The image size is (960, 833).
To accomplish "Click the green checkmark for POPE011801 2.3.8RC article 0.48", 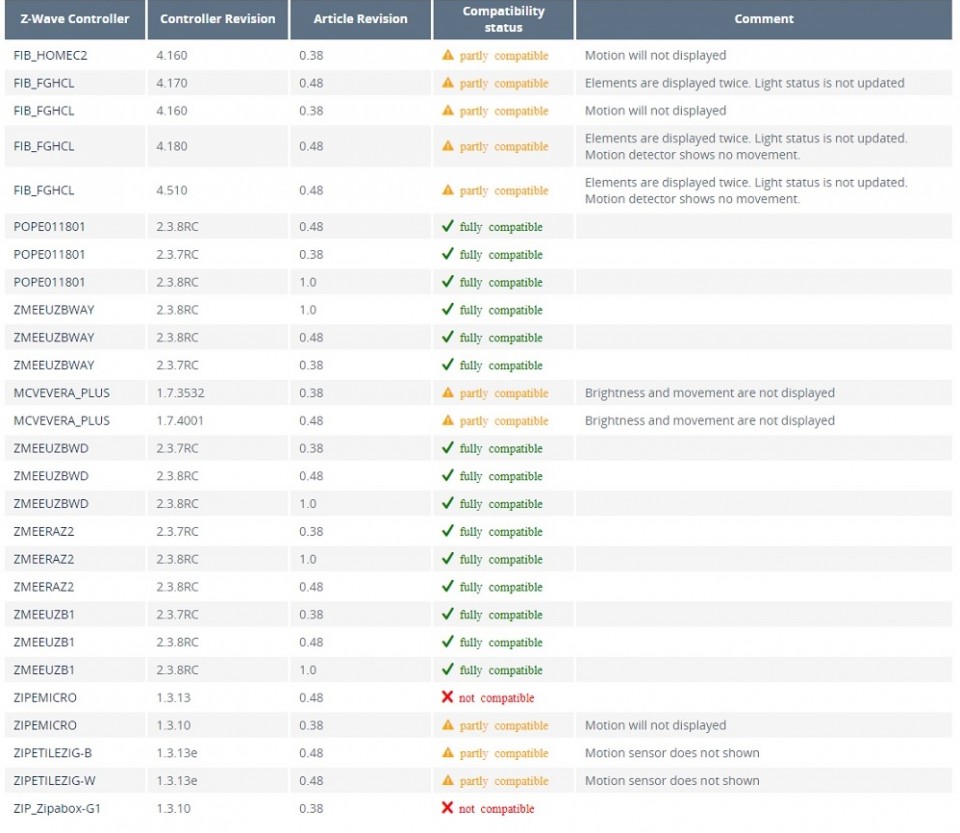I will point(448,226).
